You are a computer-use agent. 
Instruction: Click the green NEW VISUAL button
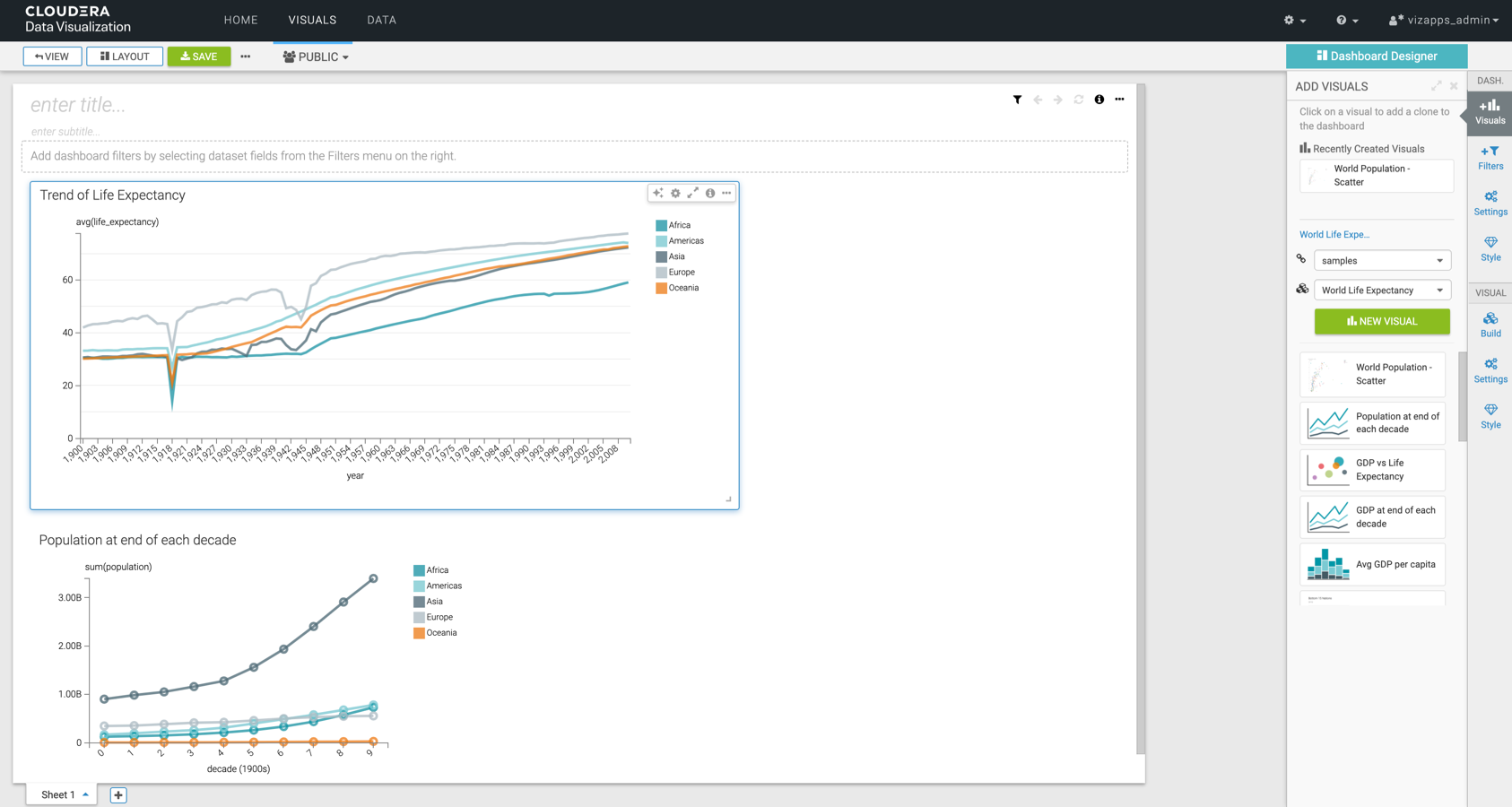click(x=1381, y=321)
